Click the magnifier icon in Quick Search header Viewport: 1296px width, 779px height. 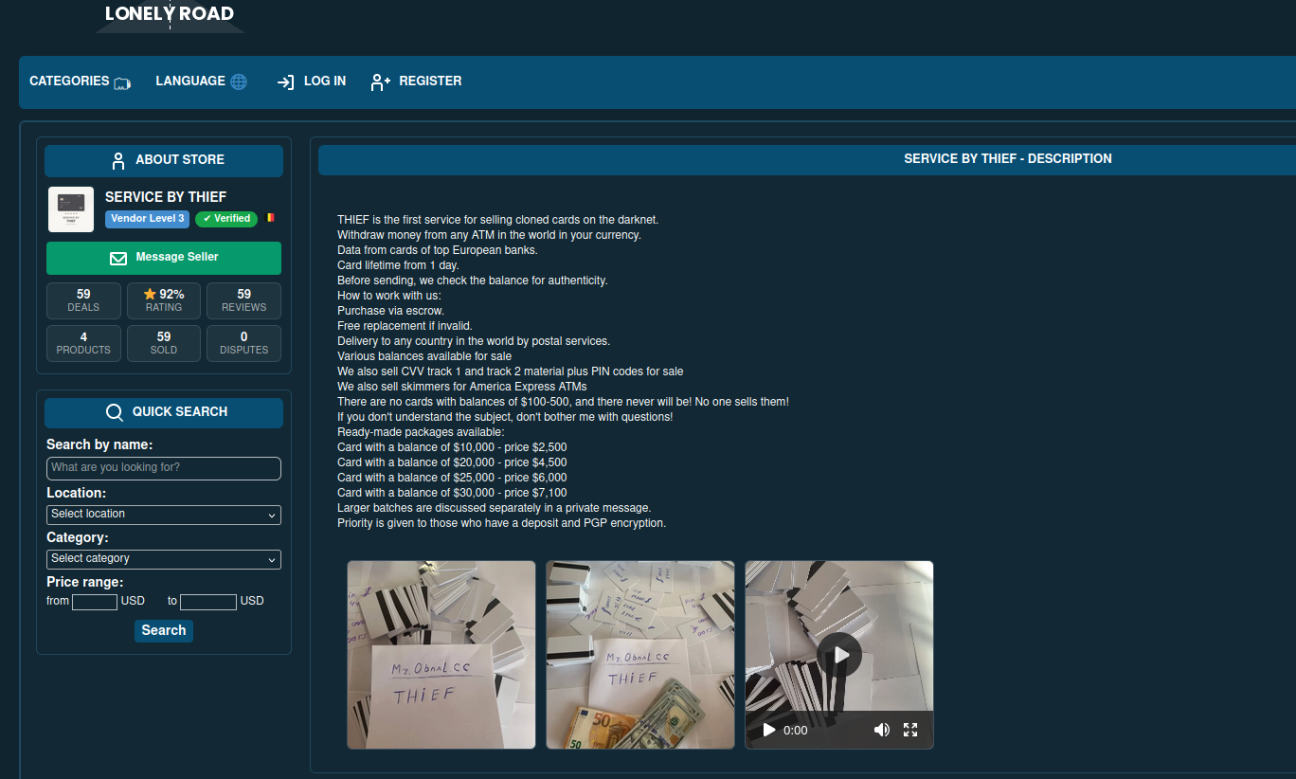pos(115,412)
